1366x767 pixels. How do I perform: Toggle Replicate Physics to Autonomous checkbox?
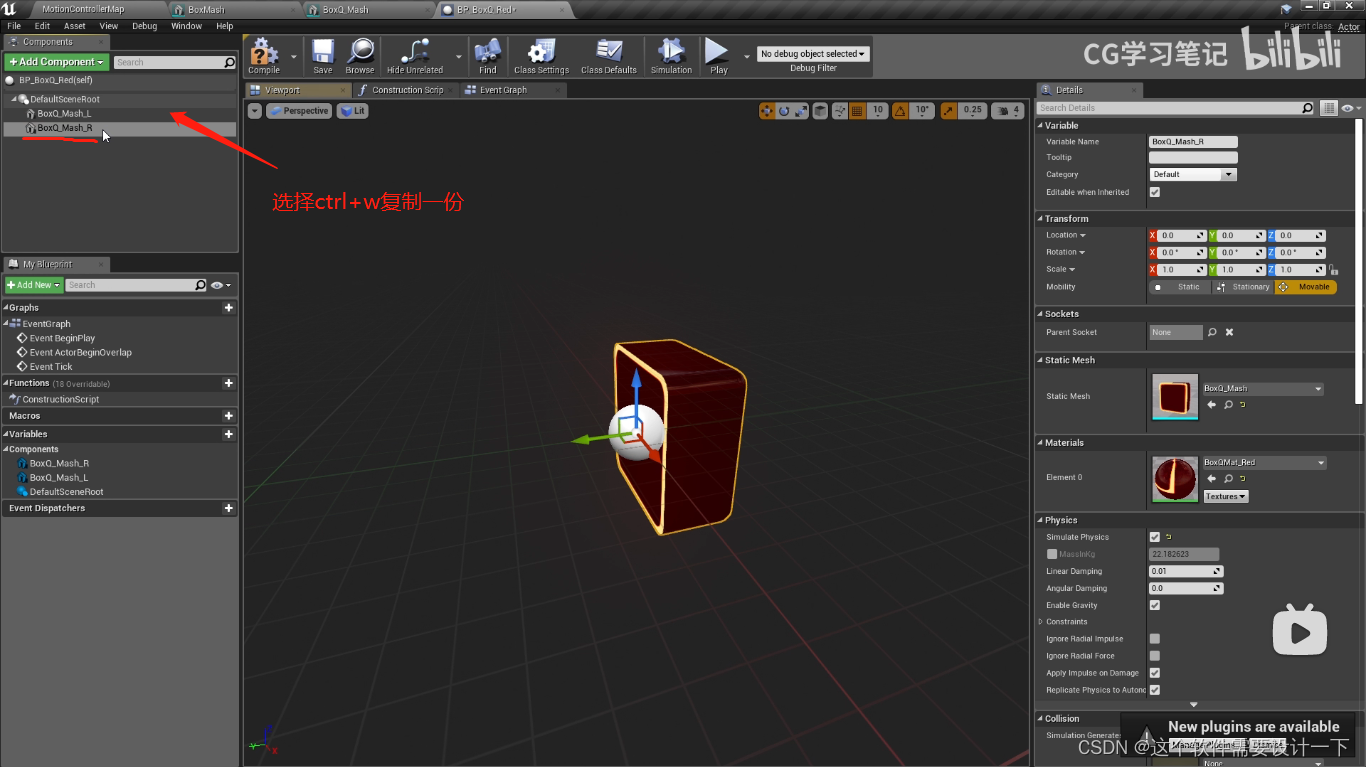coord(1155,690)
